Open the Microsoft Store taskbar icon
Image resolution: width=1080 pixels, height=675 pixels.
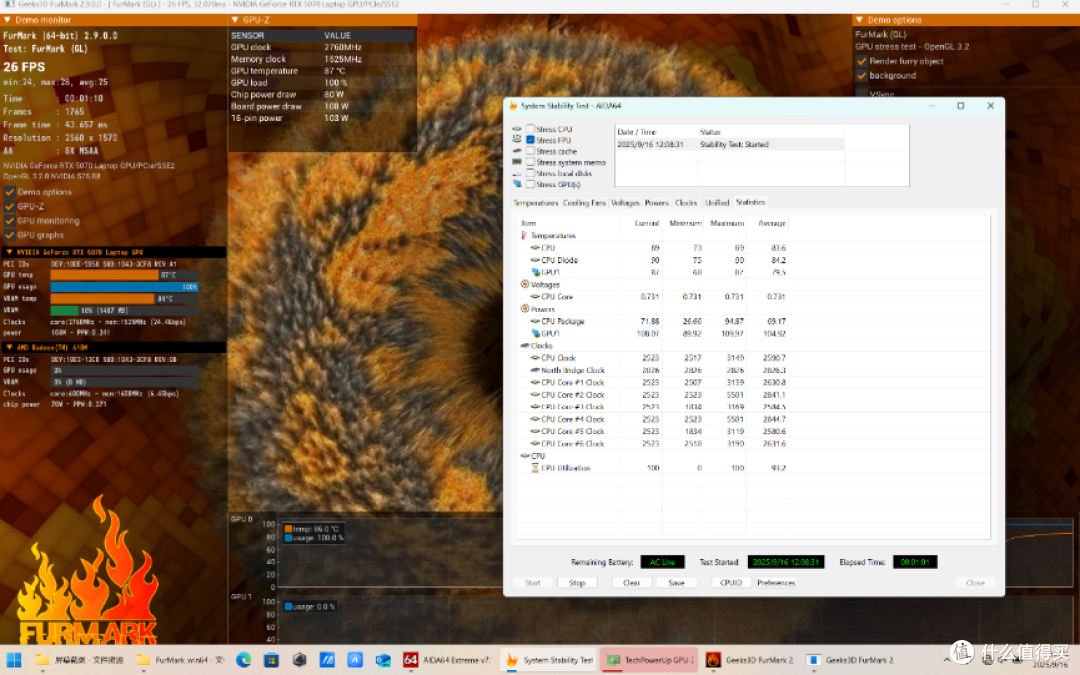[271, 660]
